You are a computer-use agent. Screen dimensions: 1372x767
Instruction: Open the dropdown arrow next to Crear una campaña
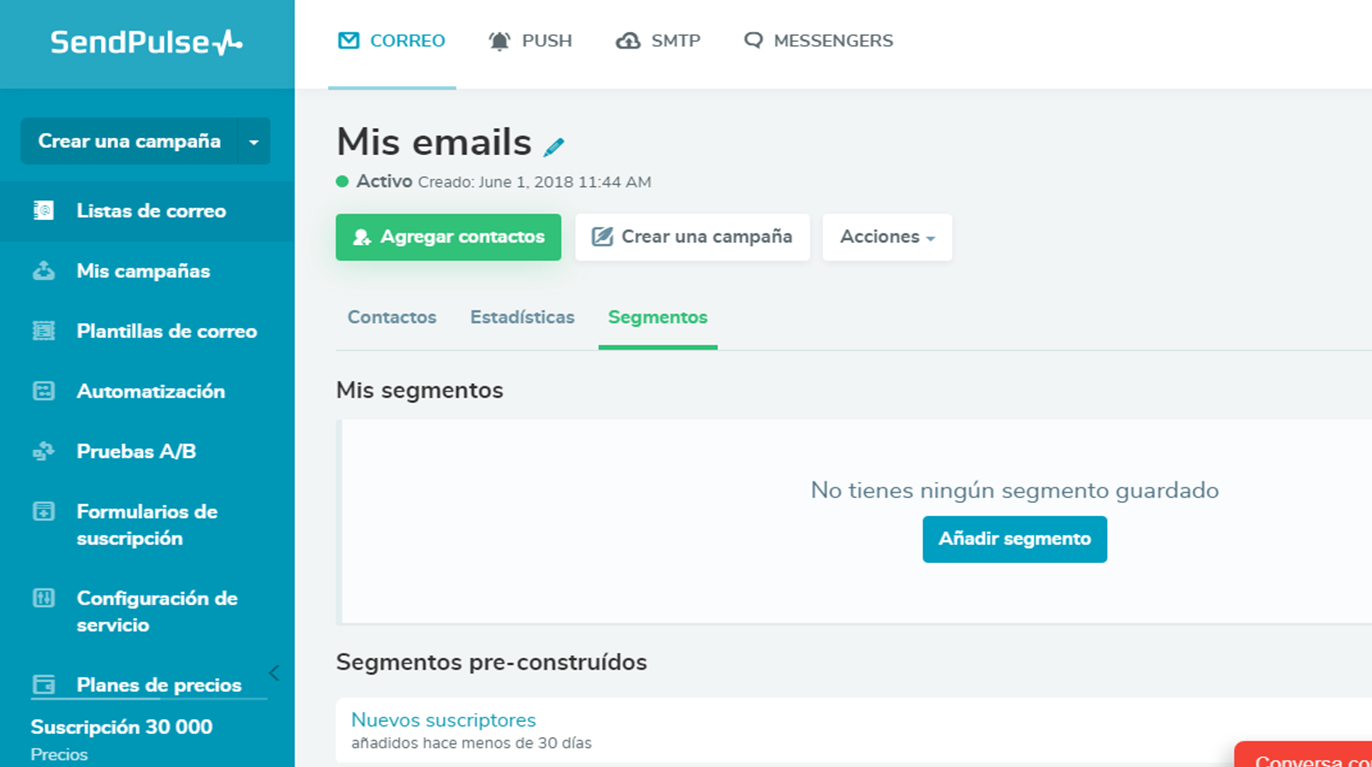[254, 142]
